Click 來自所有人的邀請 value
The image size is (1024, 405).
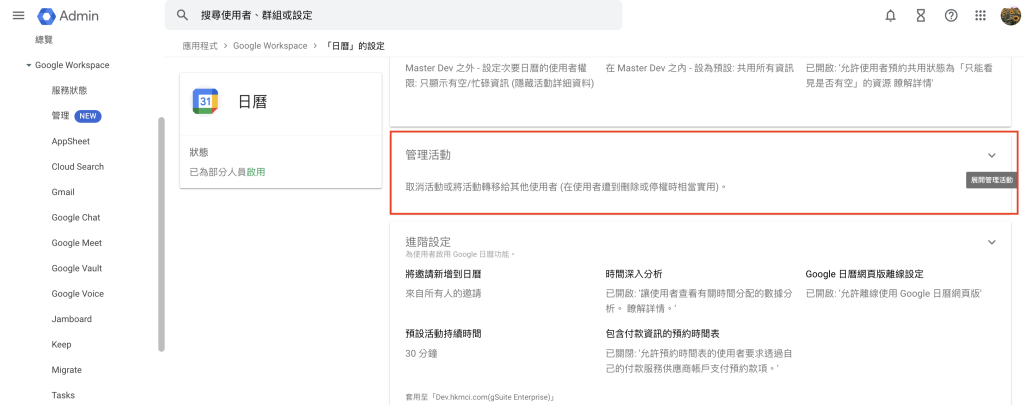point(443,294)
